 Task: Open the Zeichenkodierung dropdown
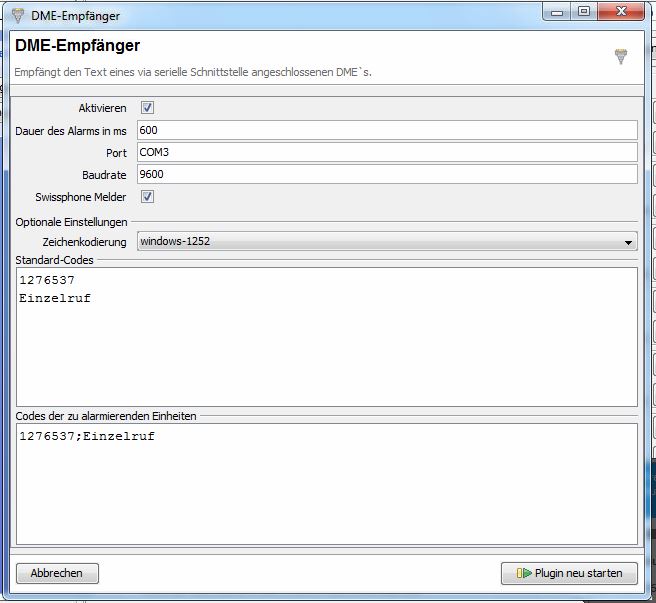387,242
